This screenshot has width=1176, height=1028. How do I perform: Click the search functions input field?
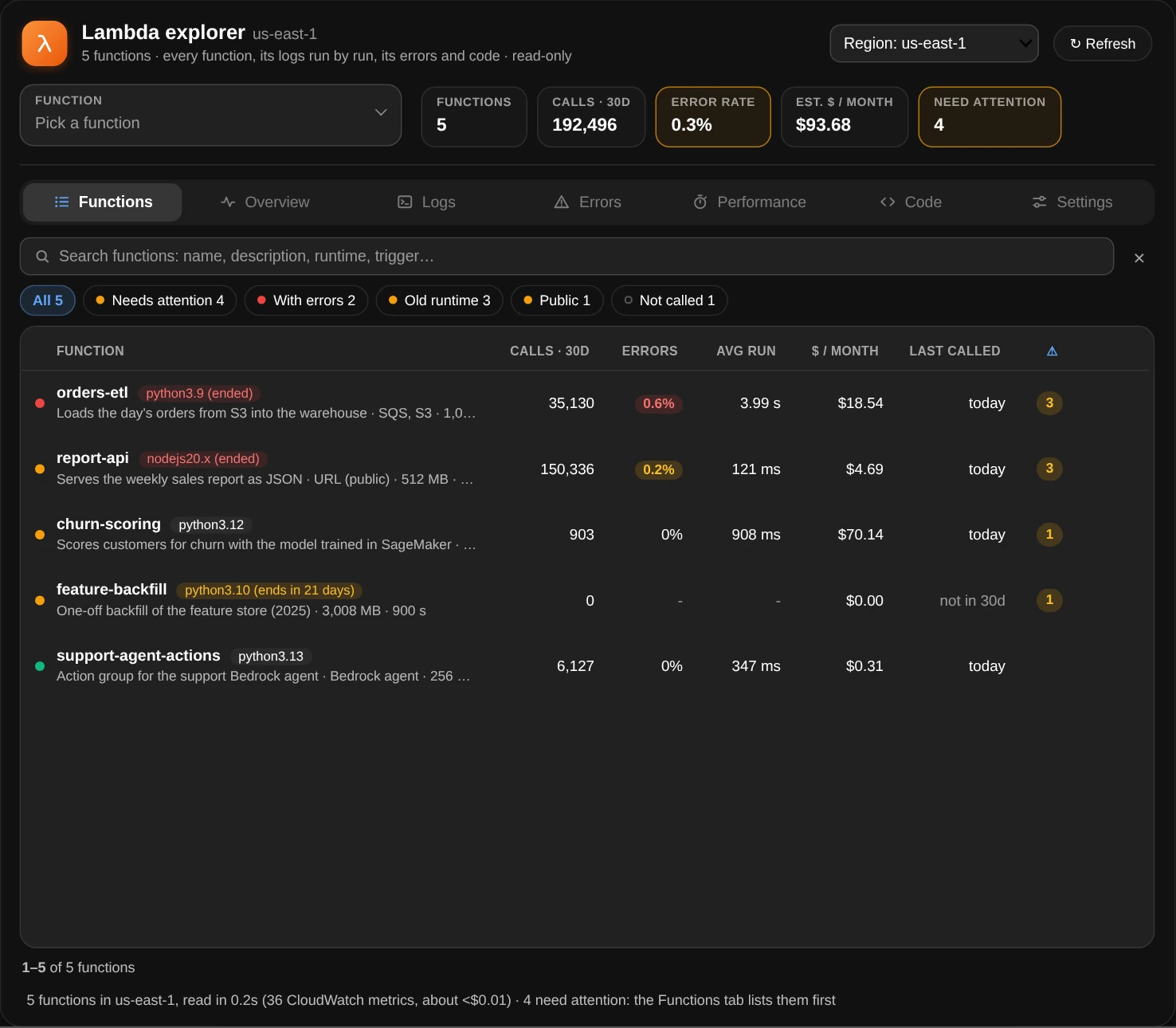click(x=566, y=257)
